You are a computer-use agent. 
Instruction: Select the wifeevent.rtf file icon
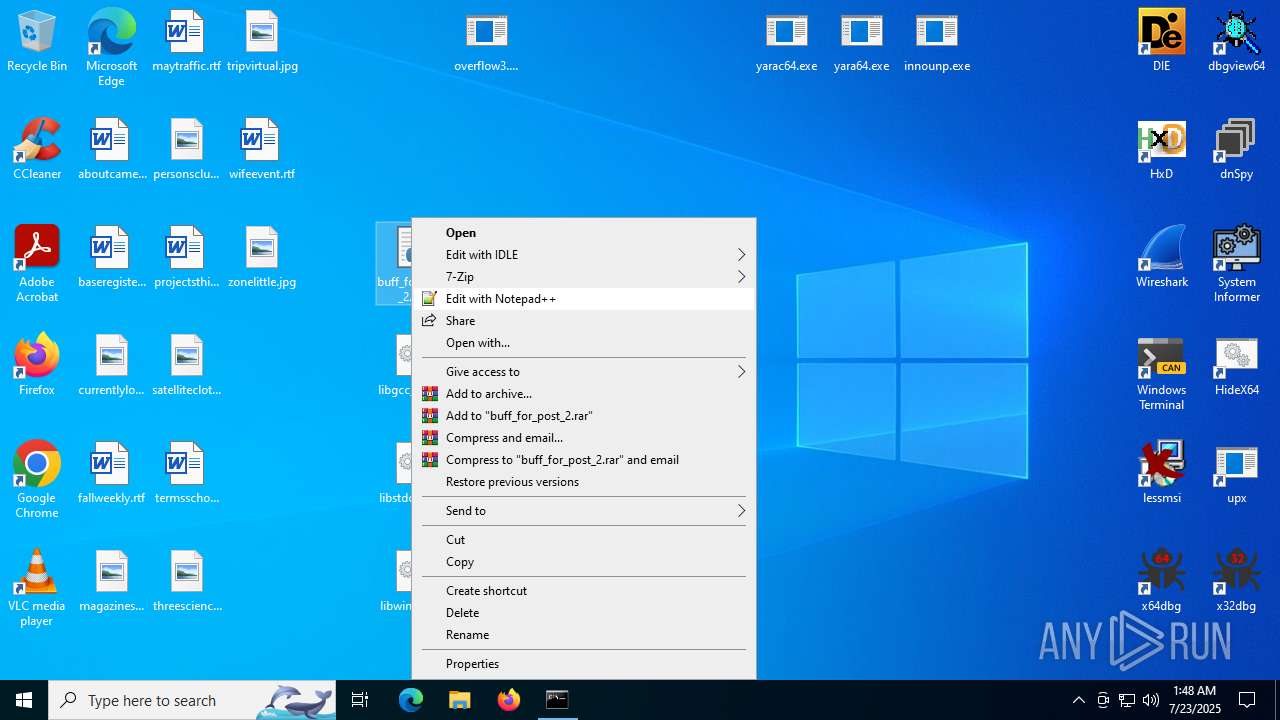pyautogui.click(x=262, y=150)
